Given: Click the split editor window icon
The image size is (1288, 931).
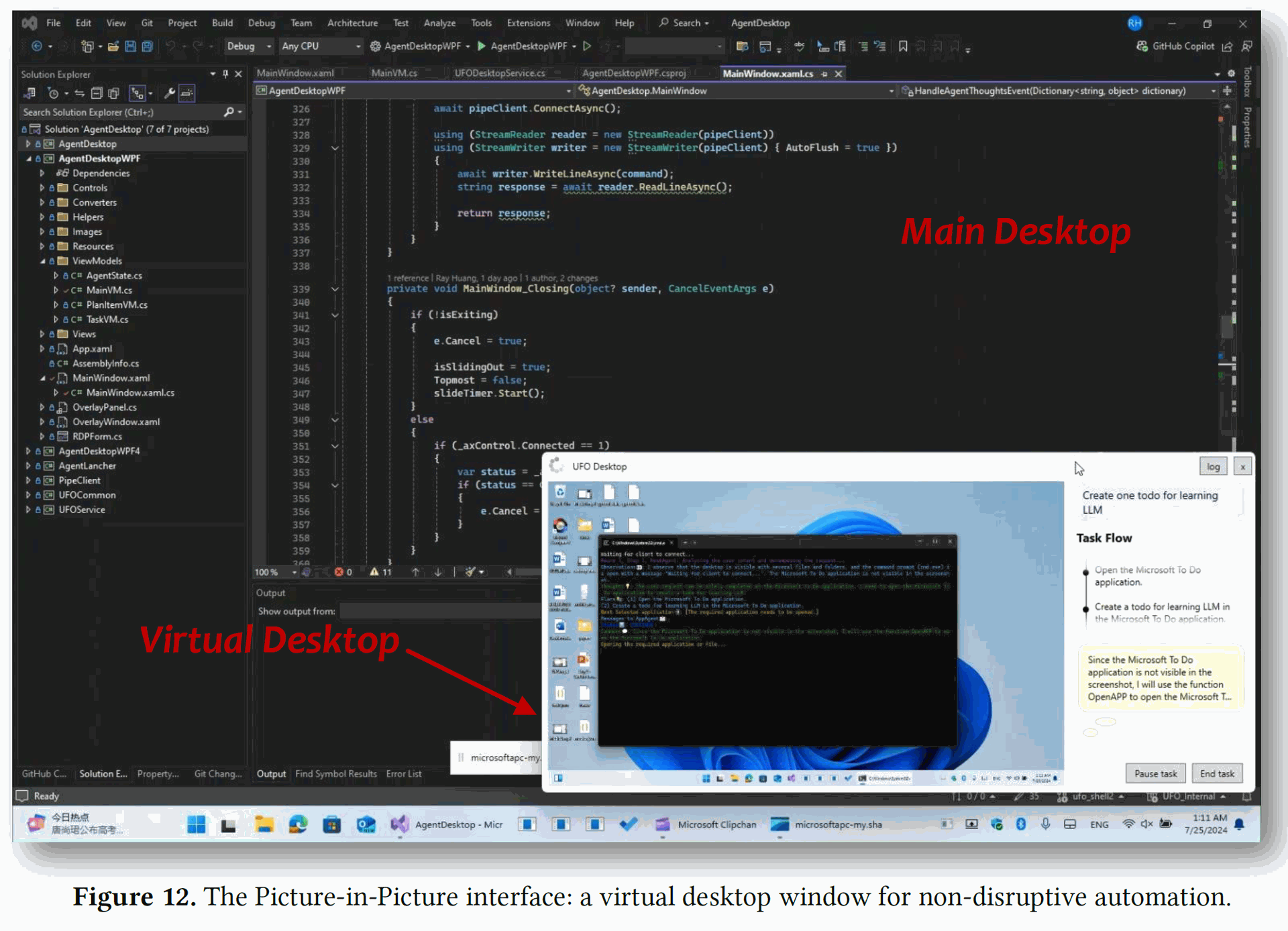Looking at the screenshot, I should click(1227, 91).
